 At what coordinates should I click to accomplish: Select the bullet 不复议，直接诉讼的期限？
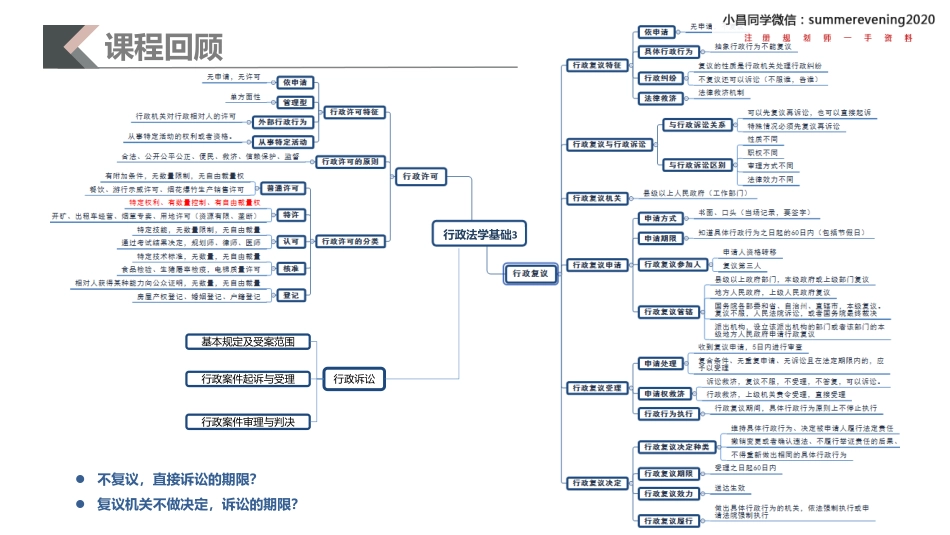pyautogui.click(x=177, y=479)
